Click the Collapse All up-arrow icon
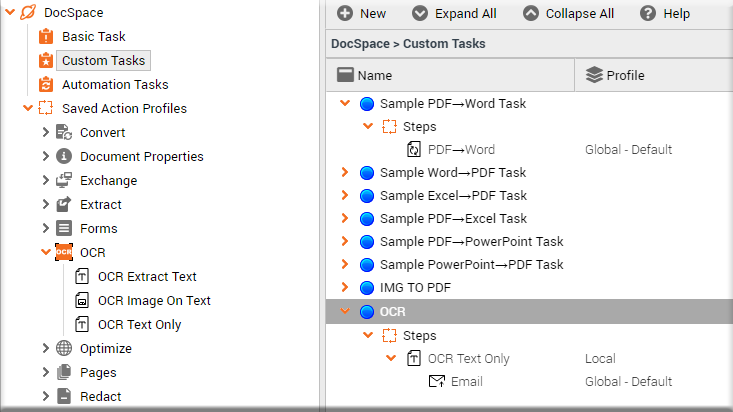 531,14
